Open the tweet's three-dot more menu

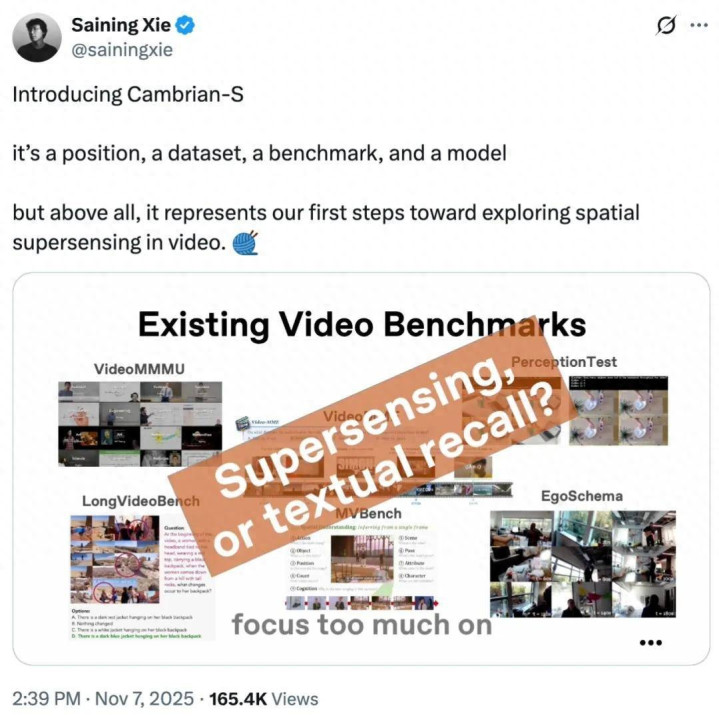pyautogui.click(x=699, y=25)
